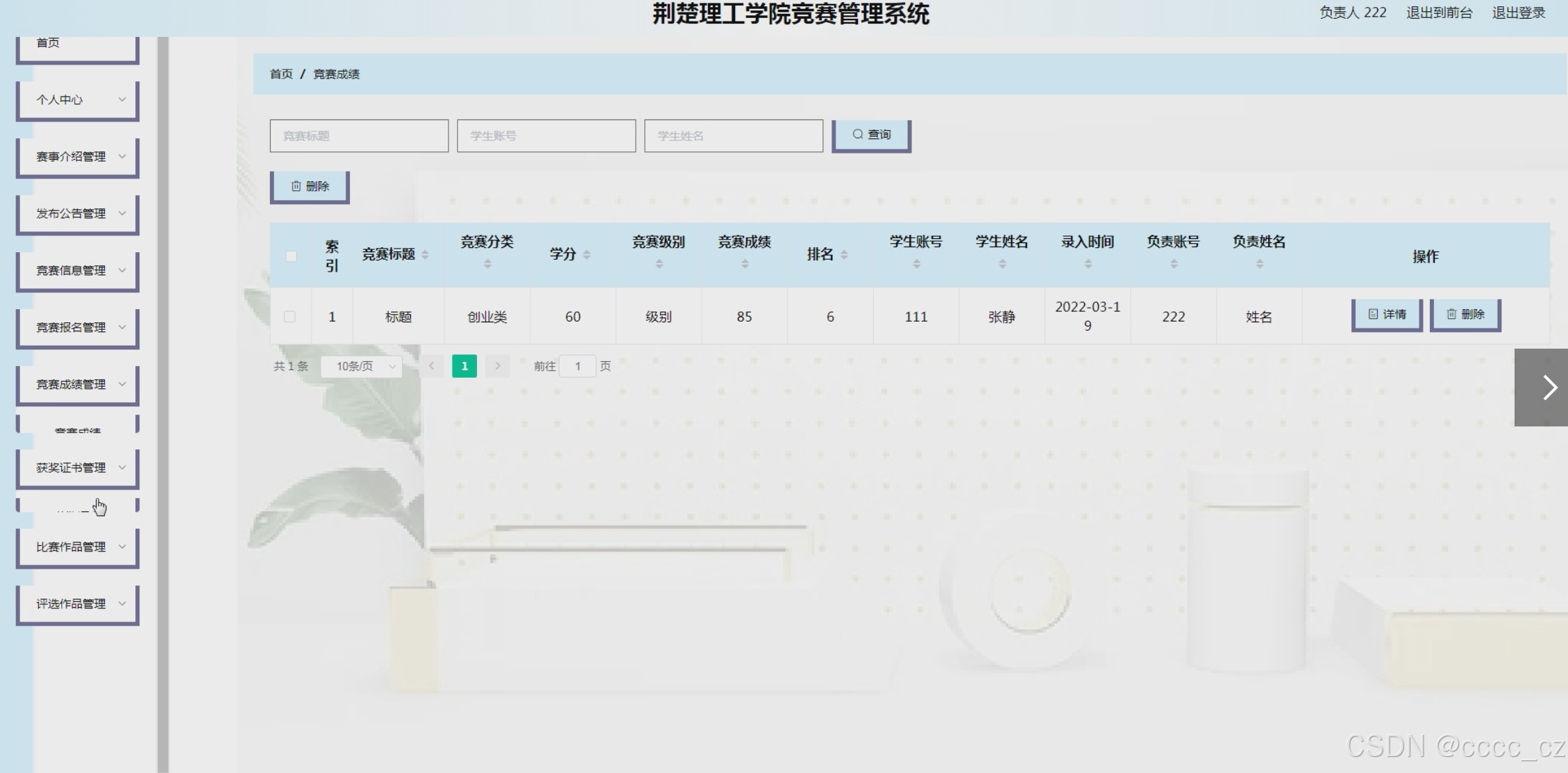Toggle select-all checkbox in table header

(292, 256)
